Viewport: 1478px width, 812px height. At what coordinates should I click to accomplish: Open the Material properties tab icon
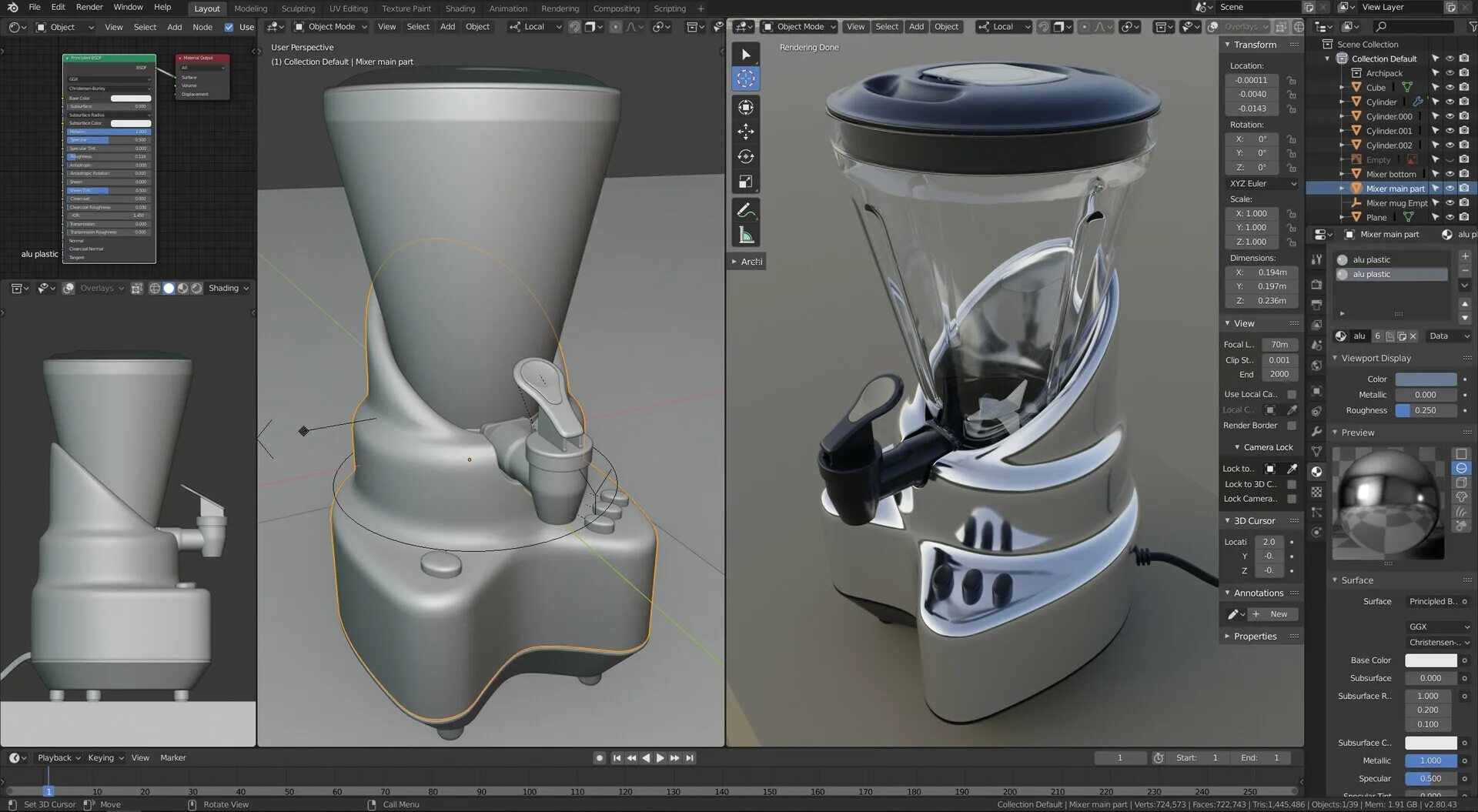1316,472
